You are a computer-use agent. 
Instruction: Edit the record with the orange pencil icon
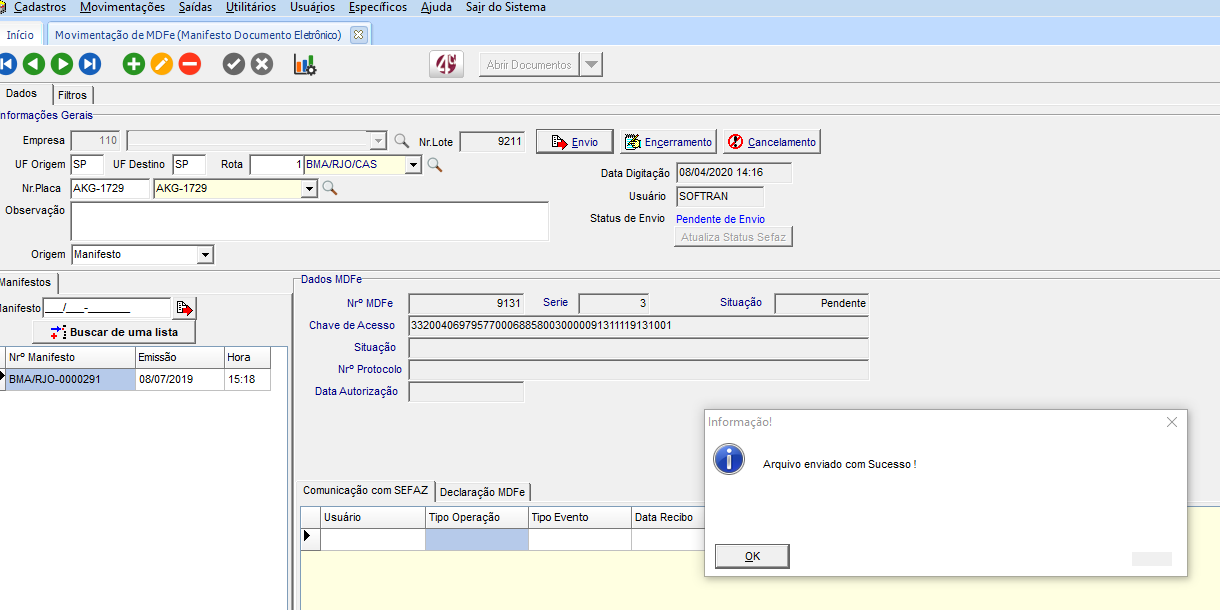tap(162, 64)
